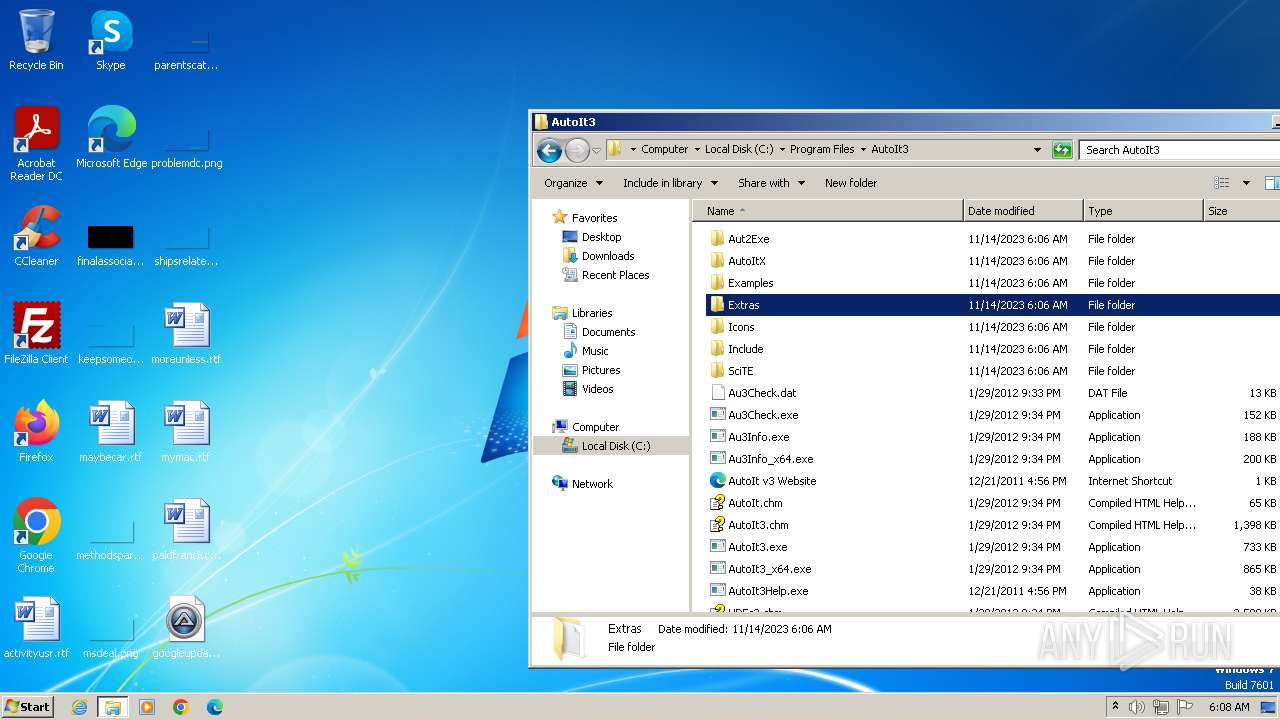Select the Examples folder

point(750,283)
